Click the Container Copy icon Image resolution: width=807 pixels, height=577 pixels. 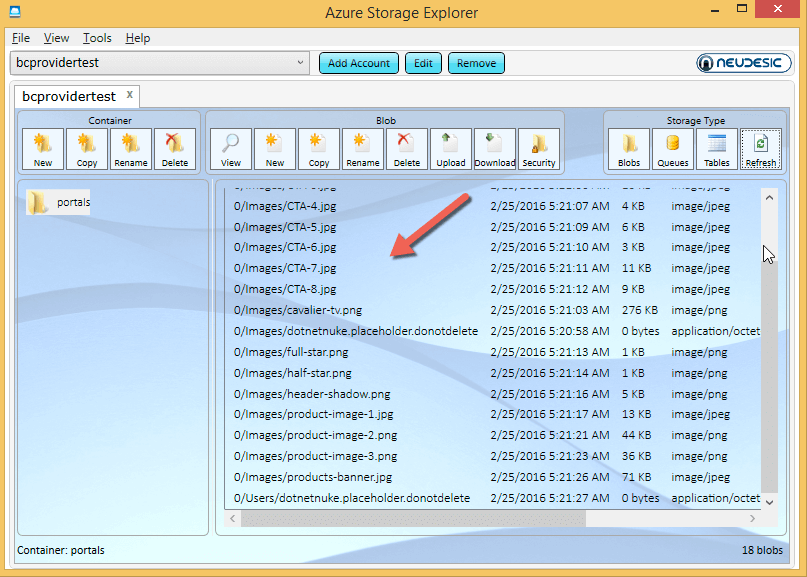(87, 149)
